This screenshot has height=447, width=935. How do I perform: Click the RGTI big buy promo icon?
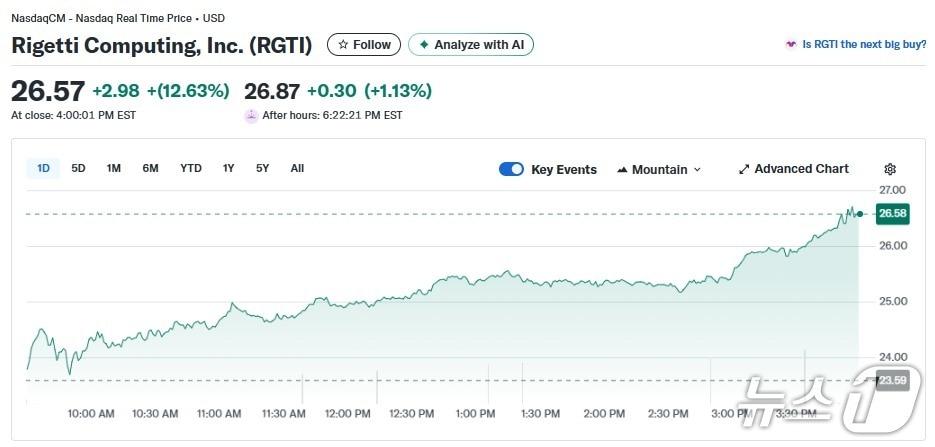pyautogui.click(x=792, y=45)
